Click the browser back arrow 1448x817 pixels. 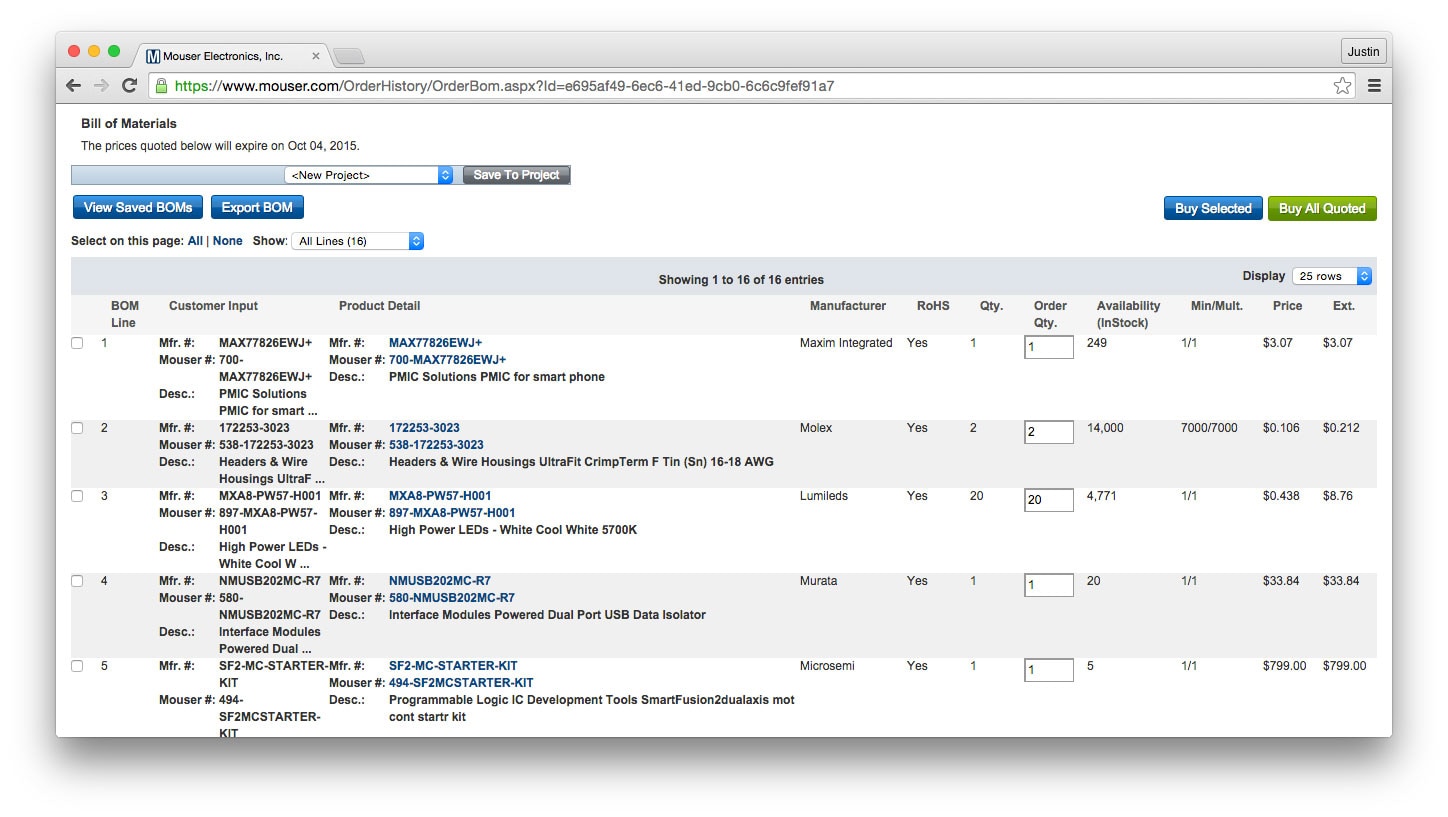point(73,86)
